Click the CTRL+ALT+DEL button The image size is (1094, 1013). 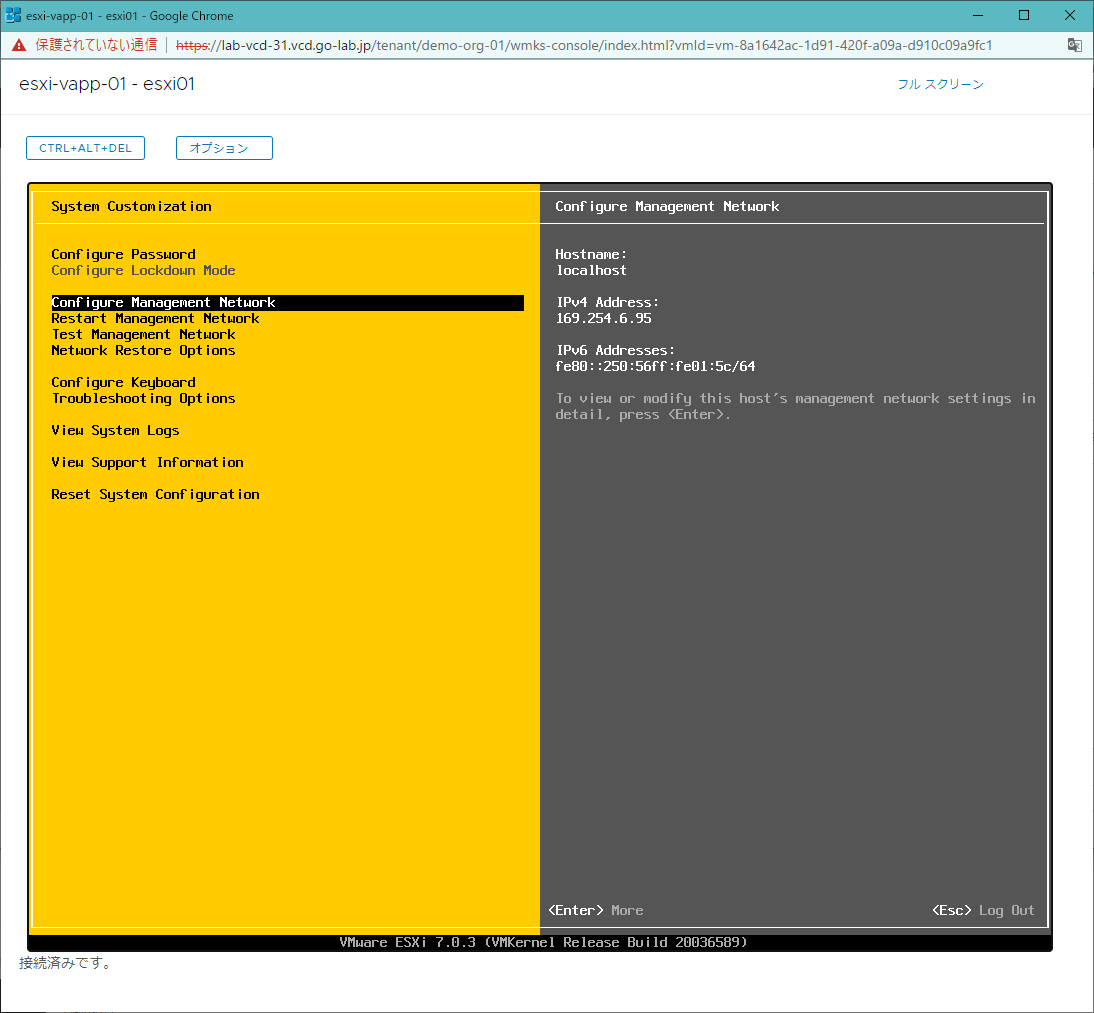tap(85, 148)
